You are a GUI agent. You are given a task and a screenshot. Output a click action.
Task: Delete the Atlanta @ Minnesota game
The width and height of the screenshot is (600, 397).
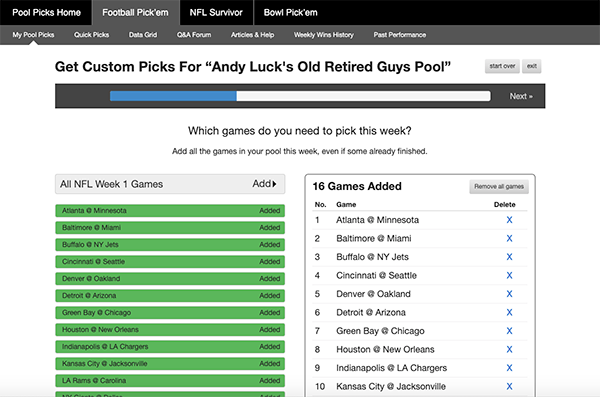(509, 220)
